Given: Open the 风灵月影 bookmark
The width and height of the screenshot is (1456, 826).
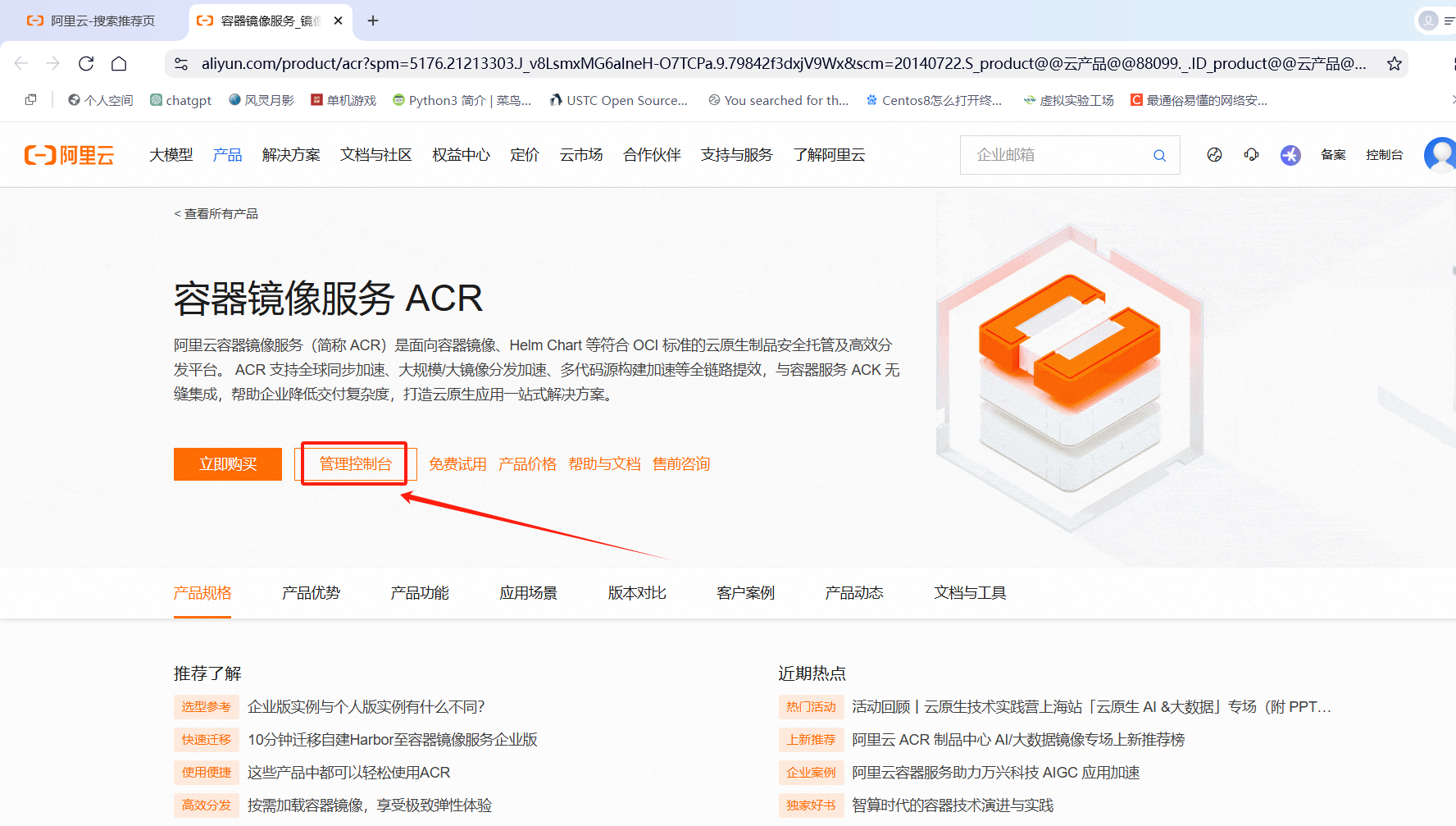Looking at the screenshot, I should pos(262,100).
